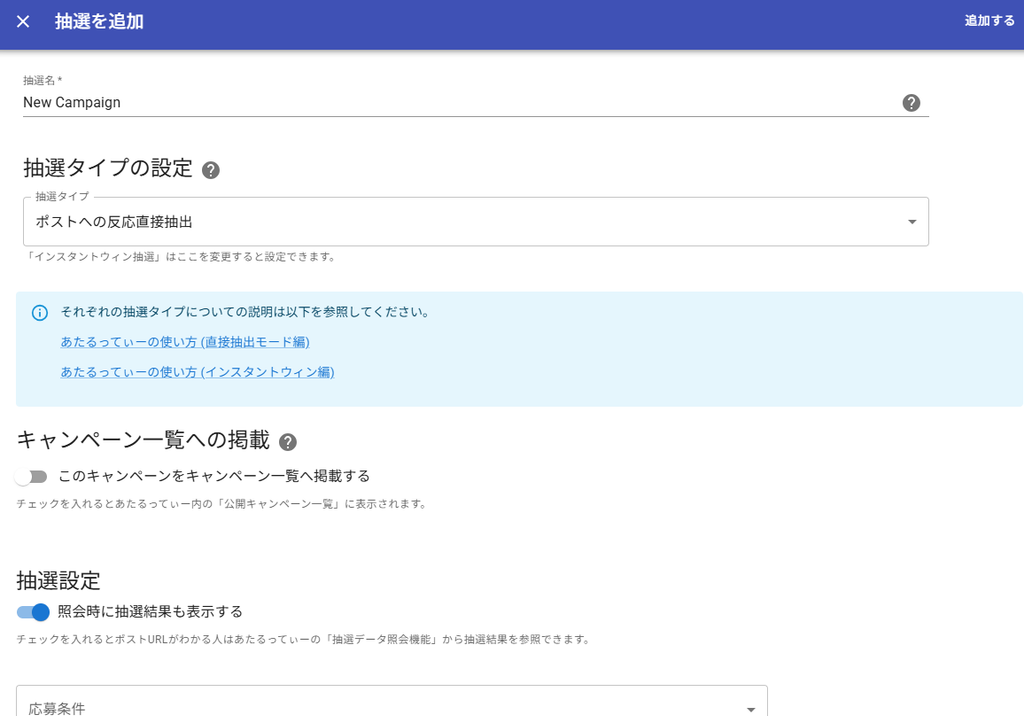This screenshot has height=716, width=1024.
Task: Open the 直接抽出モード編 usage guide link
Action: (x=185, y=342)
